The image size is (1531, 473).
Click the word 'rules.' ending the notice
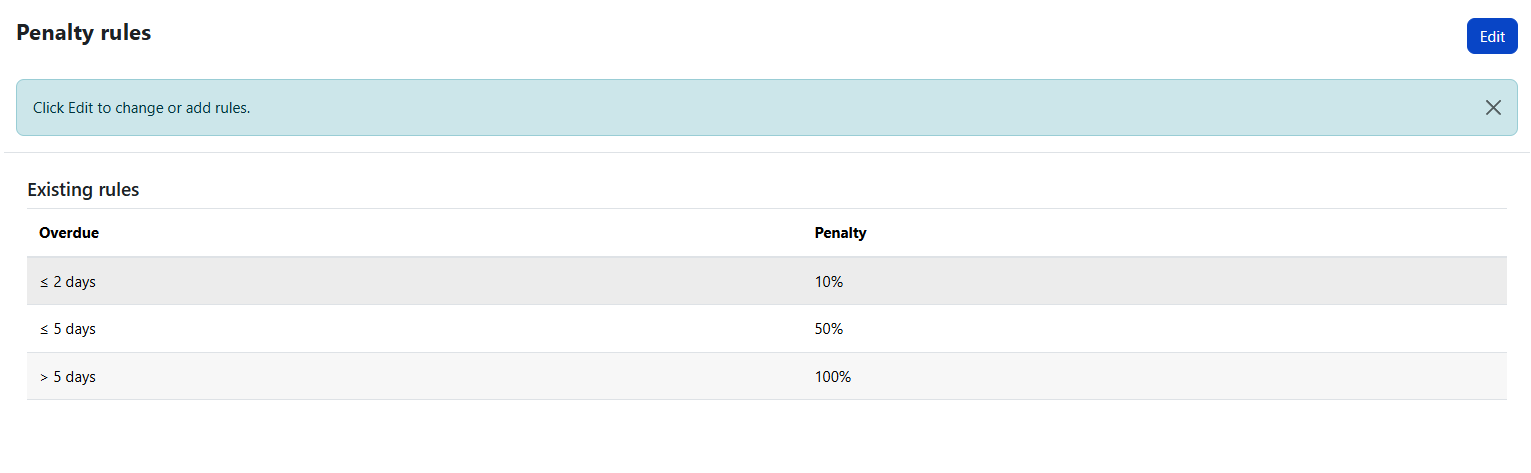pyautogui.click(x=231, y=108)
